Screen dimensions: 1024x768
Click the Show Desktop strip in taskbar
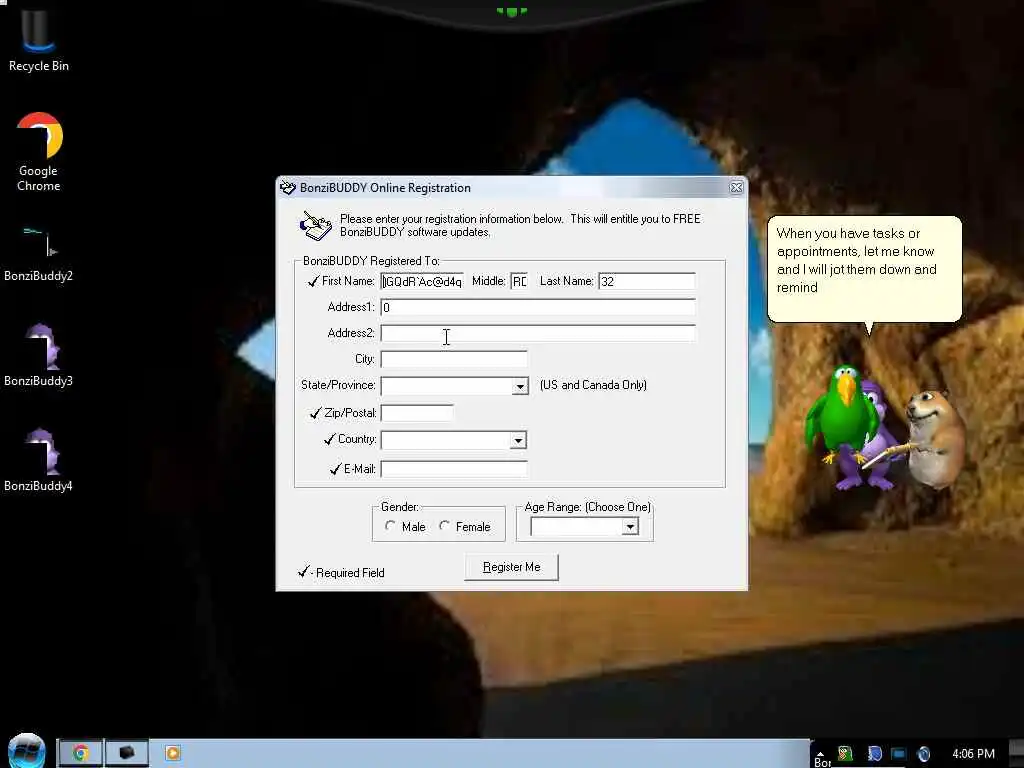click(1017, 754)
